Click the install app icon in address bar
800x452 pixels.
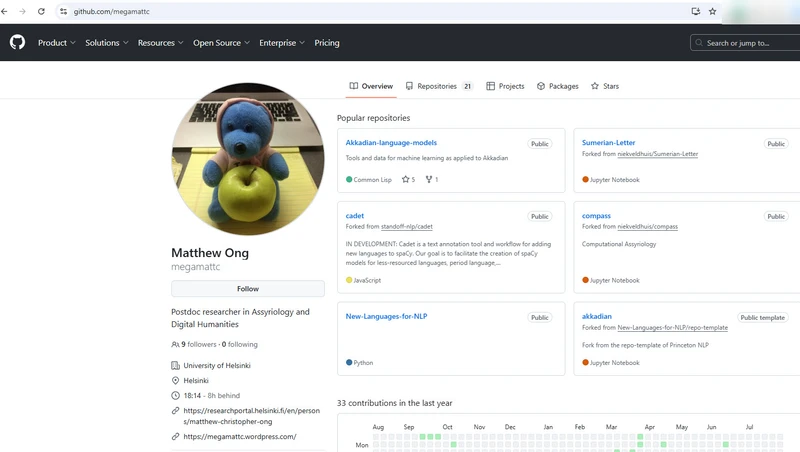pos(695,11)
